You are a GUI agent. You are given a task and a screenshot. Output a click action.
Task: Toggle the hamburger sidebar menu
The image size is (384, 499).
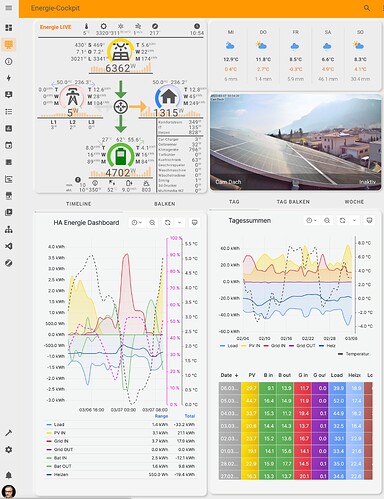pos(9,8)
